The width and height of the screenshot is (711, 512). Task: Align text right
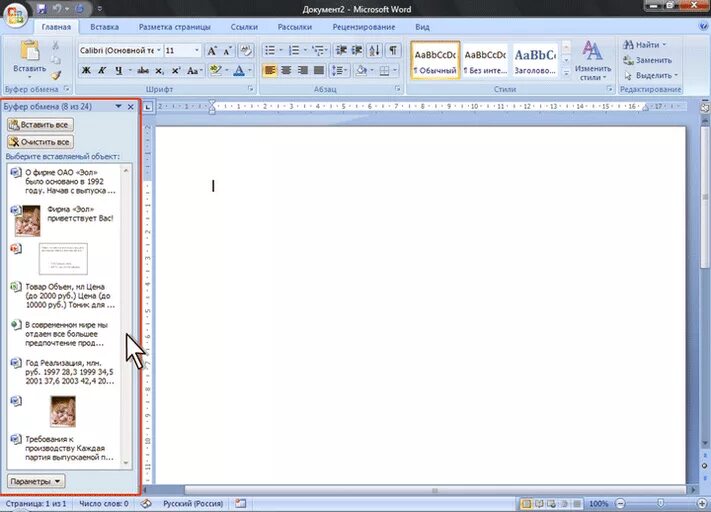[x=302, y=70]
